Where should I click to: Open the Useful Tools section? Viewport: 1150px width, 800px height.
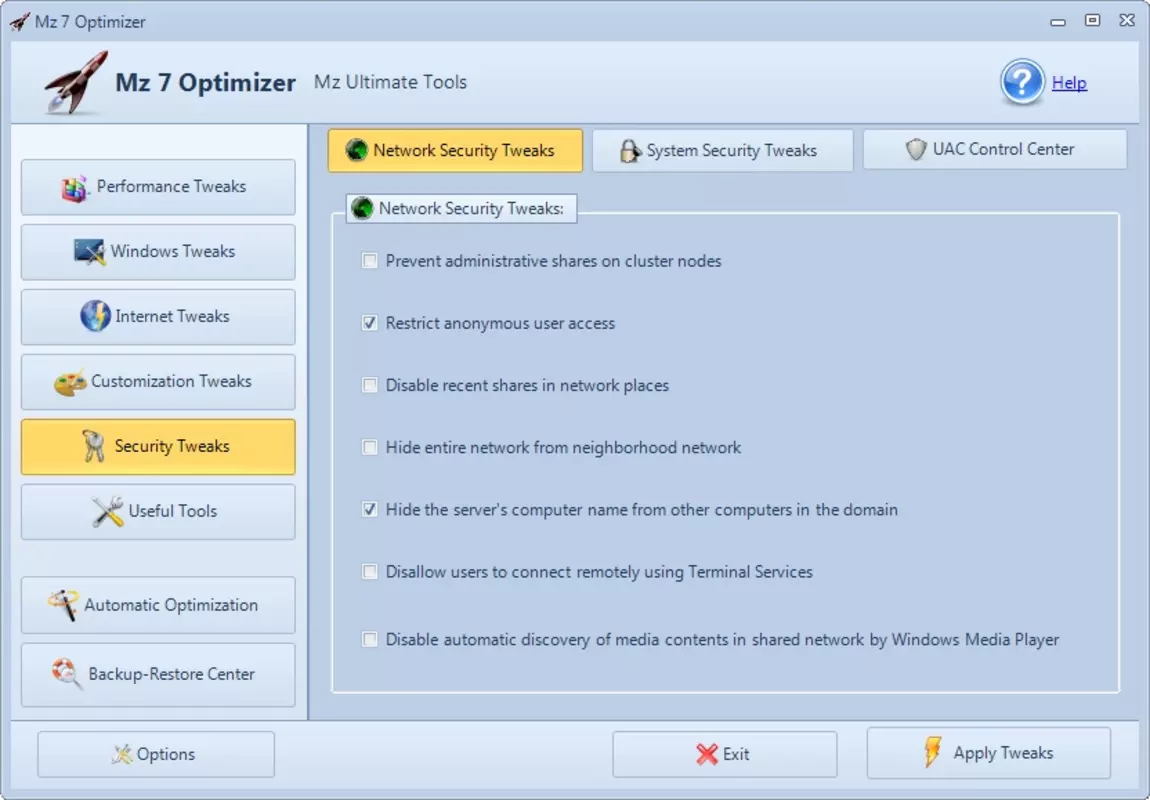[x=158, y=512]
